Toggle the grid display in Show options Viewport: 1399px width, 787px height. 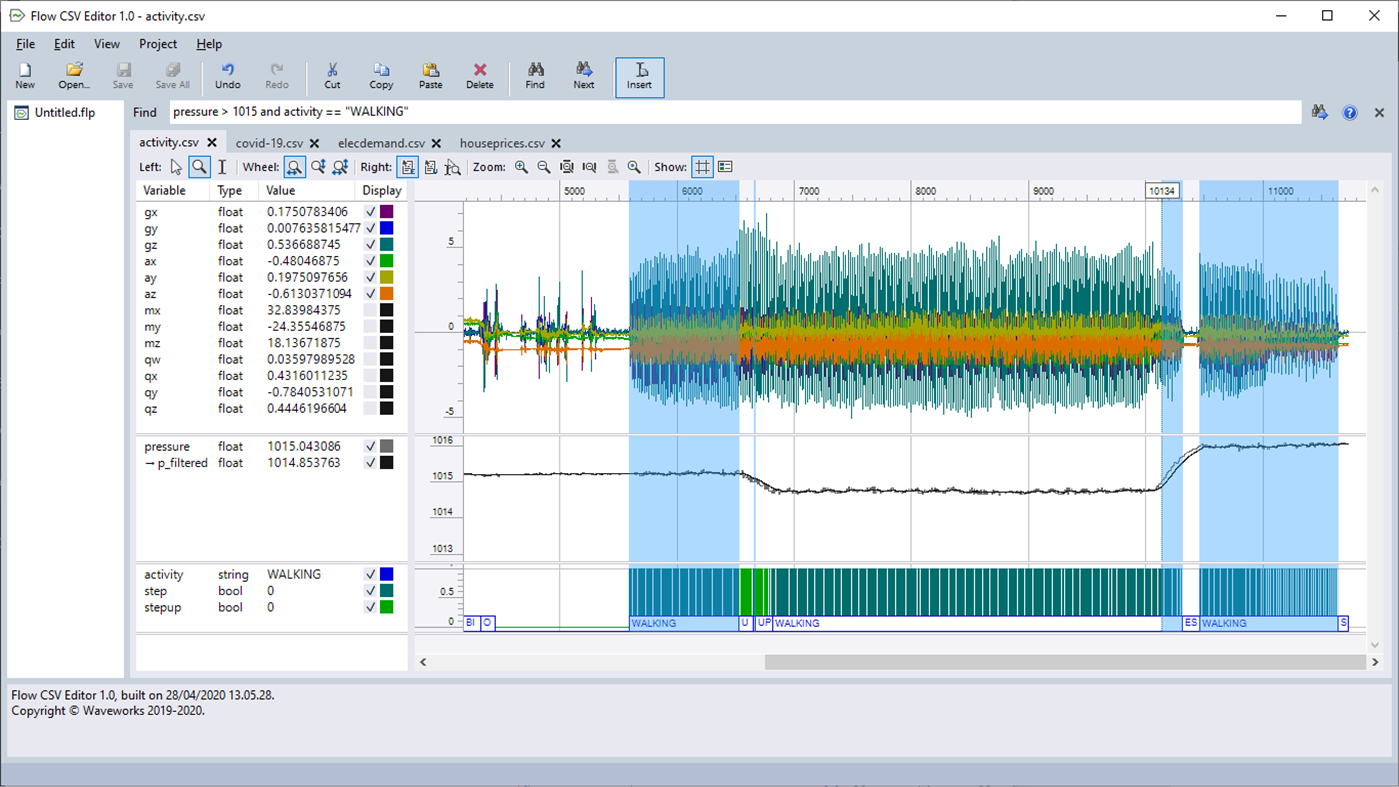coord(702,166)
